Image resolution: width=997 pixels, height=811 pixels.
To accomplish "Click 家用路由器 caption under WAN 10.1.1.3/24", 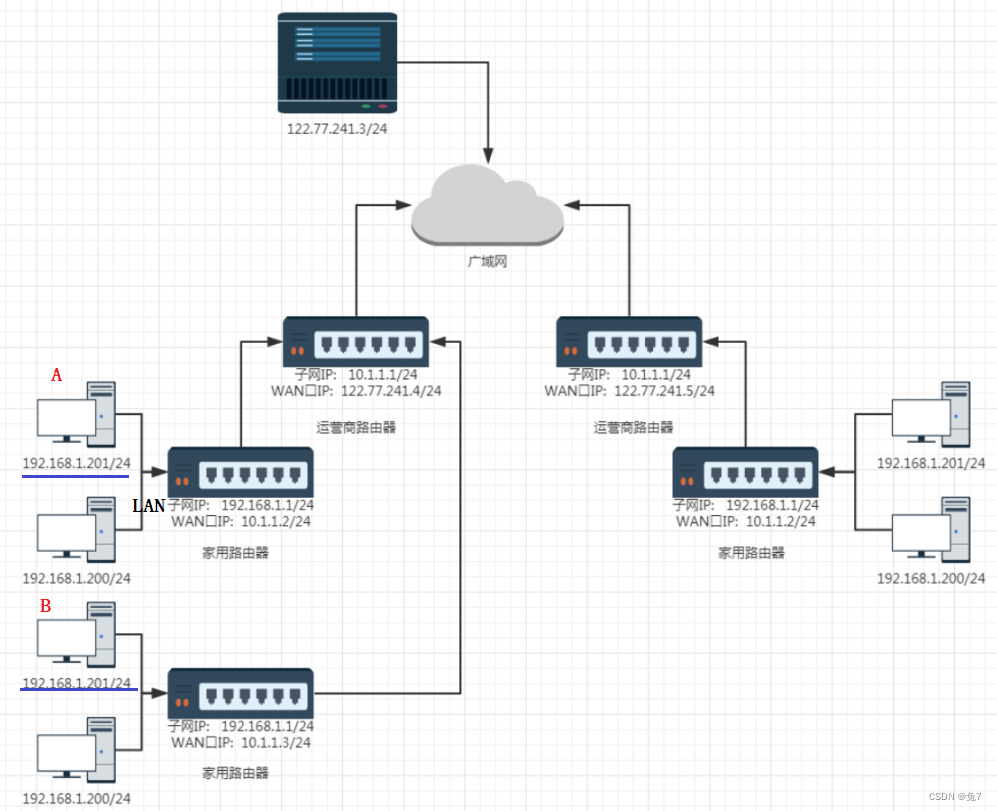I will click(x=235, y=773).
